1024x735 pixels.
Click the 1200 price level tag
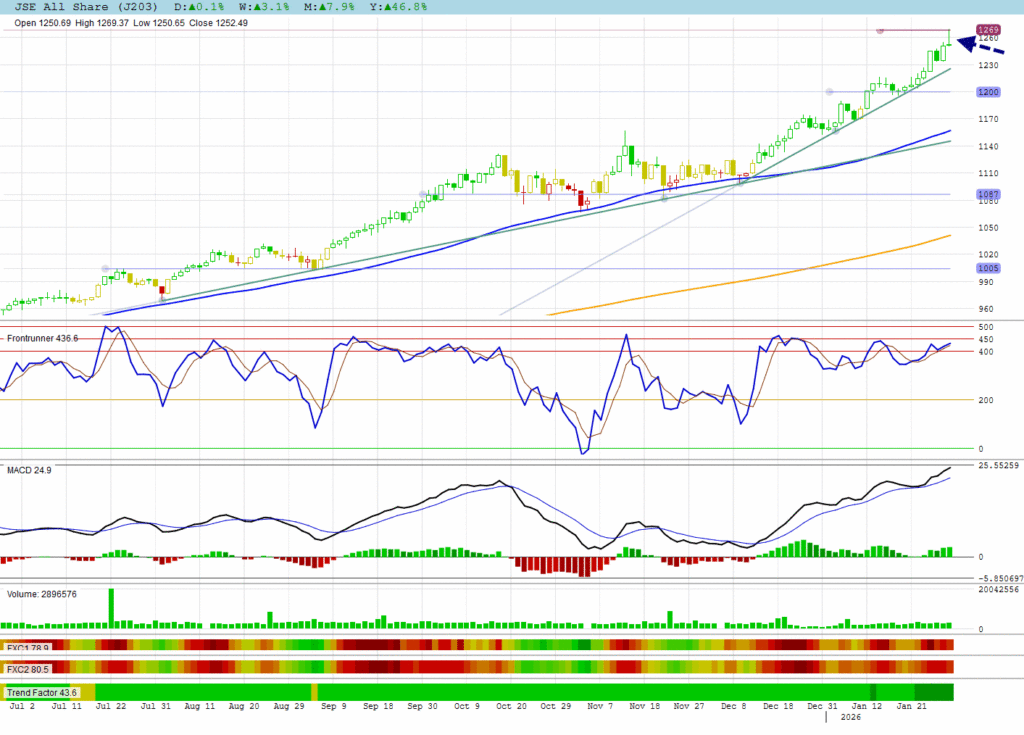click(989, 92)
